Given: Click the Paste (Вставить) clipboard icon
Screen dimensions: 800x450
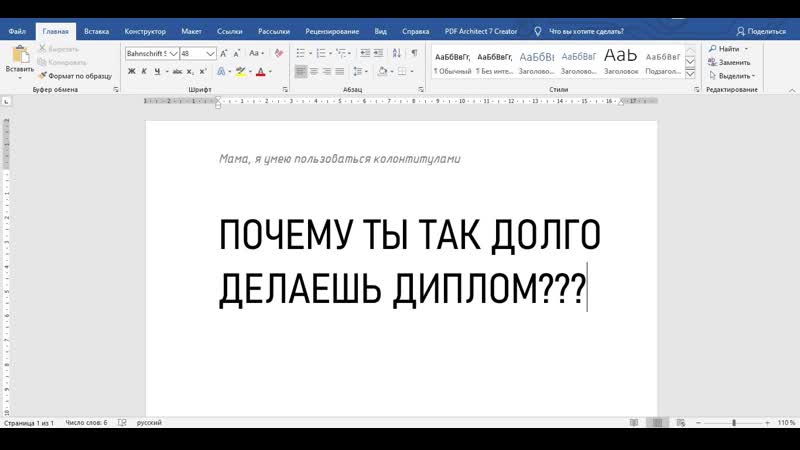Looking at the screenshot, I should (20, 55).
